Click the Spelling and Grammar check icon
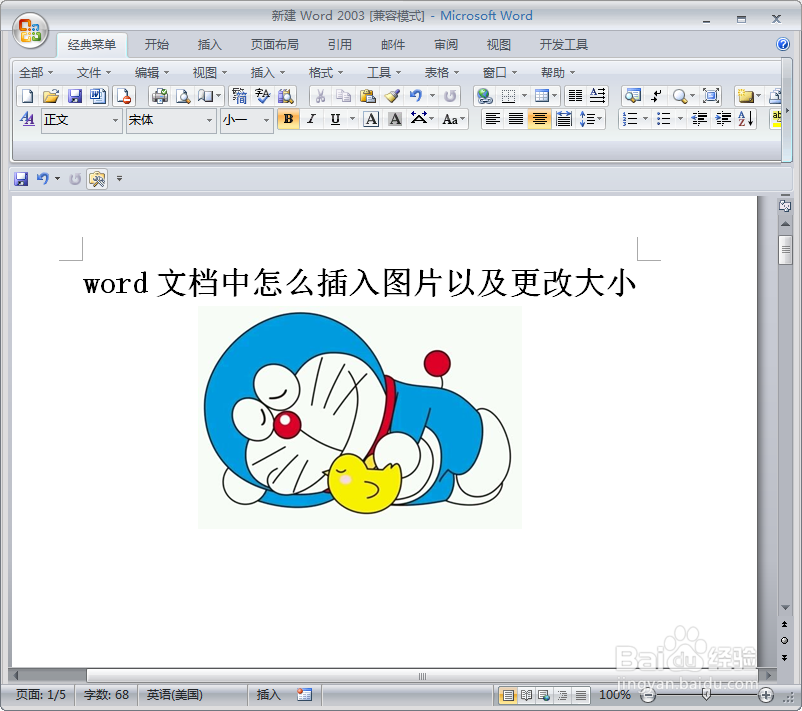This screenshot has width=802, height=711. 262,96
